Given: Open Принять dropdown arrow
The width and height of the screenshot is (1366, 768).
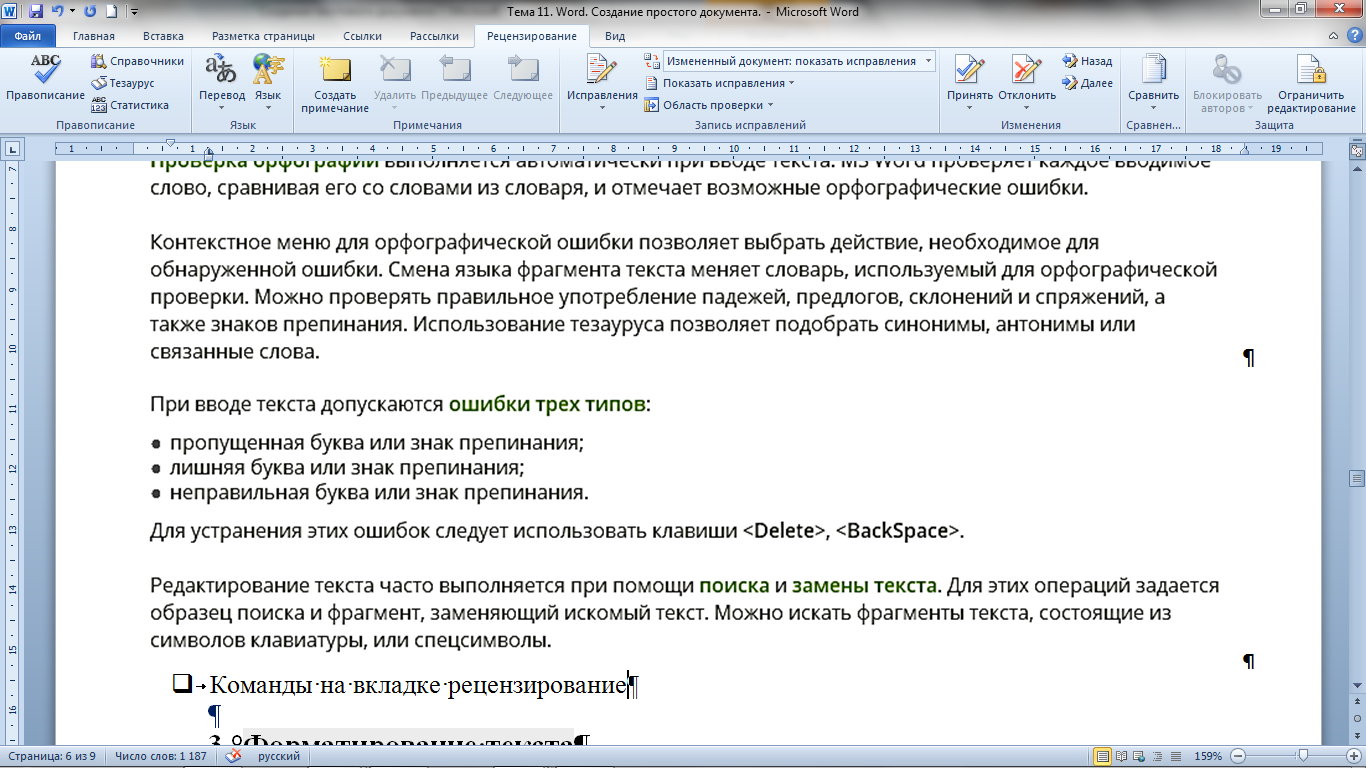Looking at the screenshot, I should pos(969,107).
